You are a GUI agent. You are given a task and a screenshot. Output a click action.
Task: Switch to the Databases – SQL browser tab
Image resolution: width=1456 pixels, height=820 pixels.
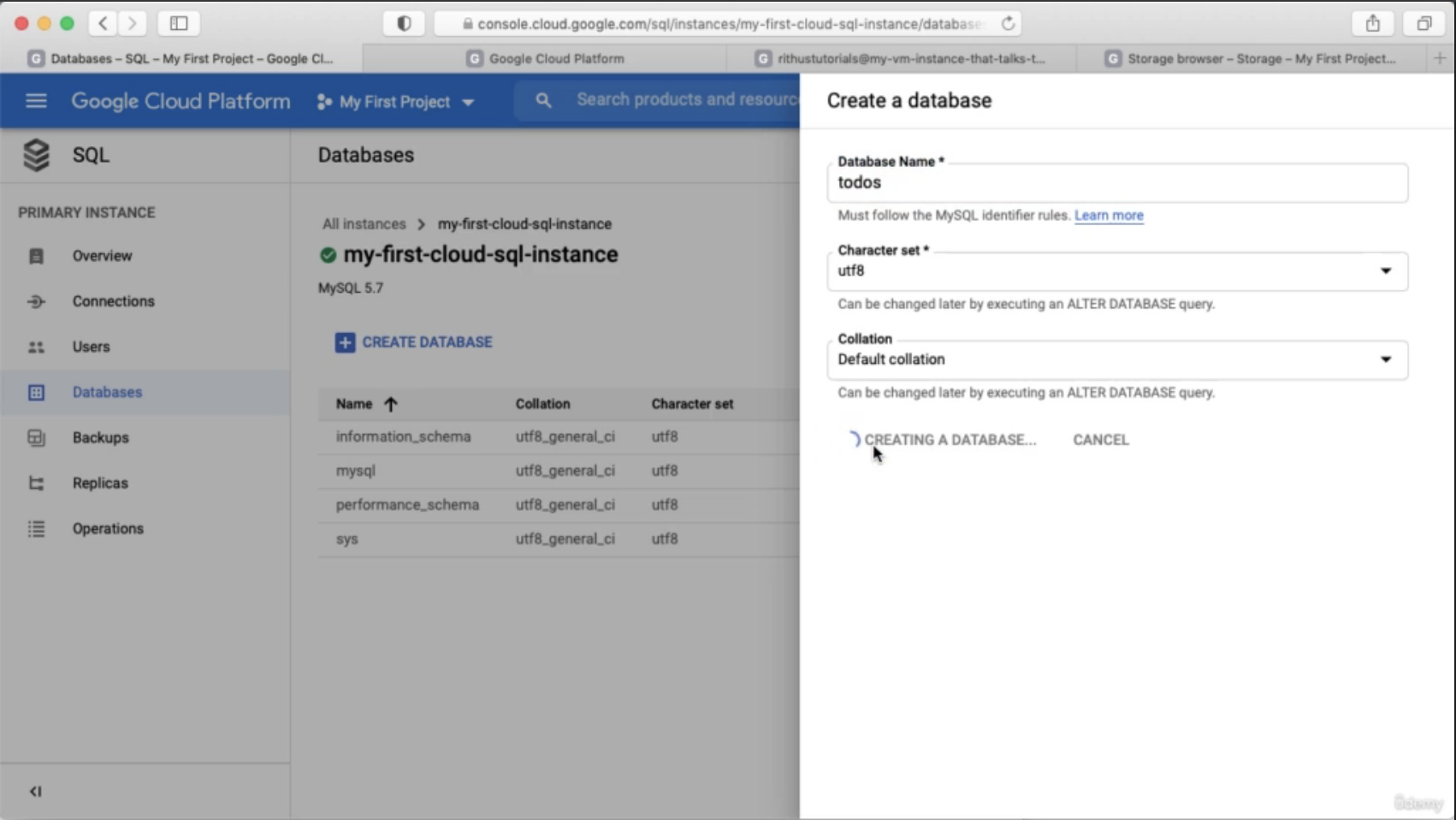(181, 58)
